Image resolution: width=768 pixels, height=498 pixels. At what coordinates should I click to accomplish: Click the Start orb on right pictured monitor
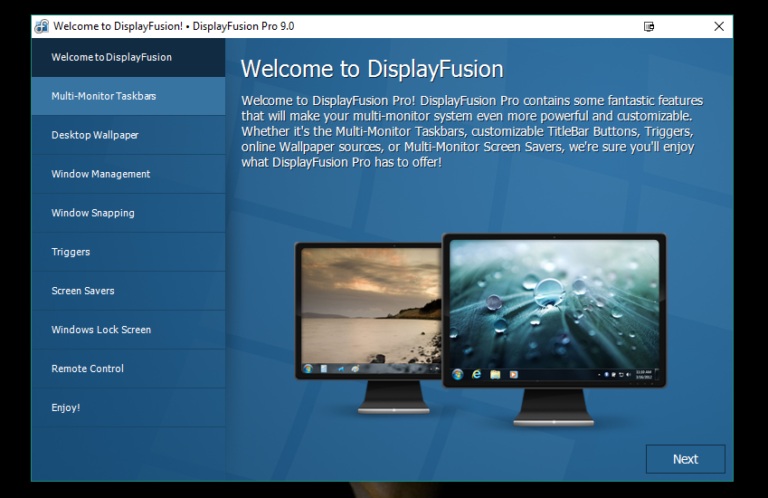457,375
